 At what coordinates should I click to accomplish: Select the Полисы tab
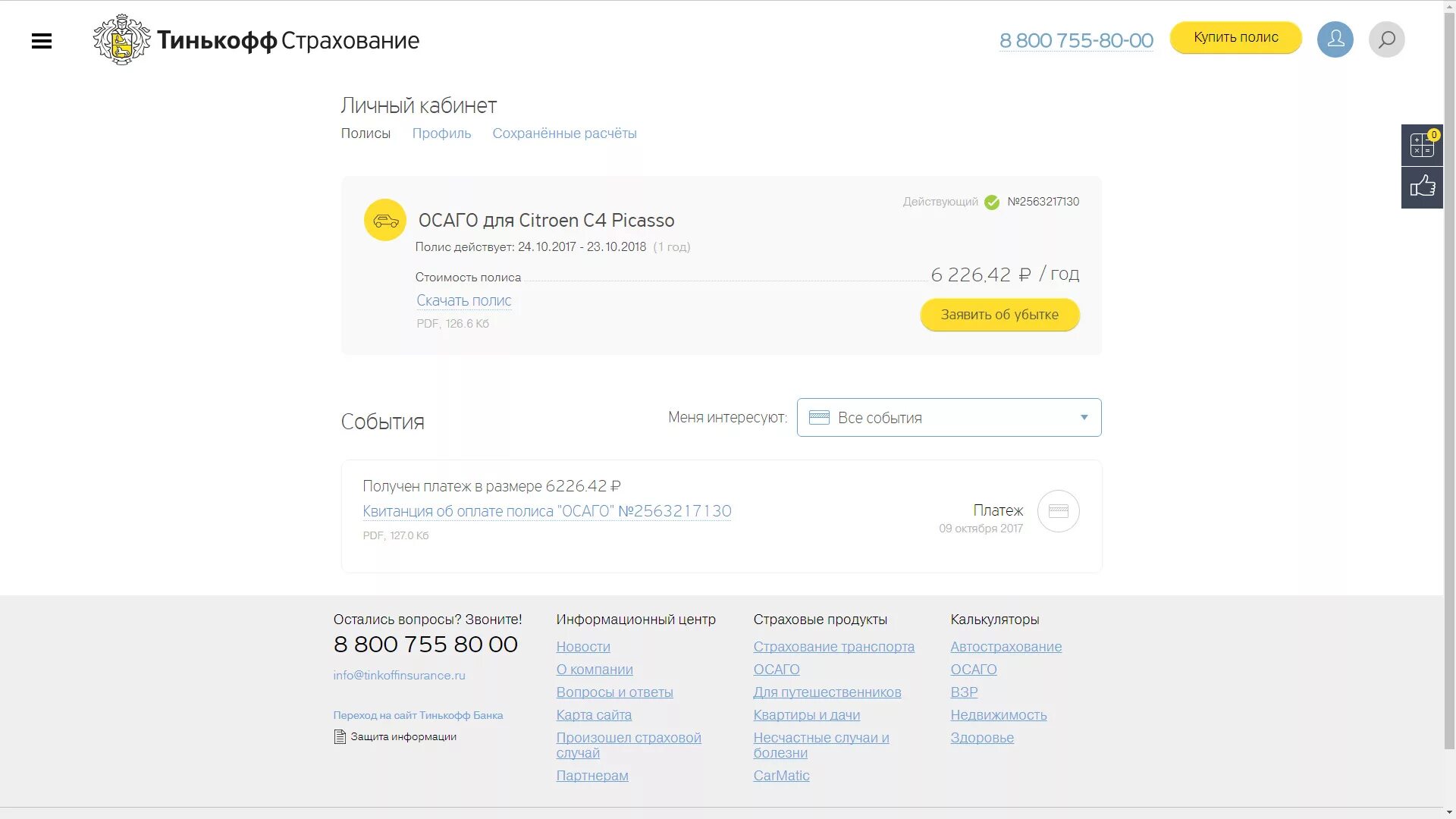366,133
